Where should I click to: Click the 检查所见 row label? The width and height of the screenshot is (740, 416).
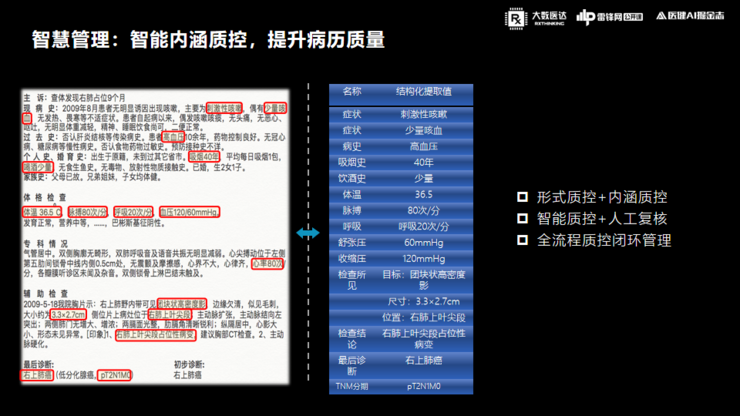352,280
